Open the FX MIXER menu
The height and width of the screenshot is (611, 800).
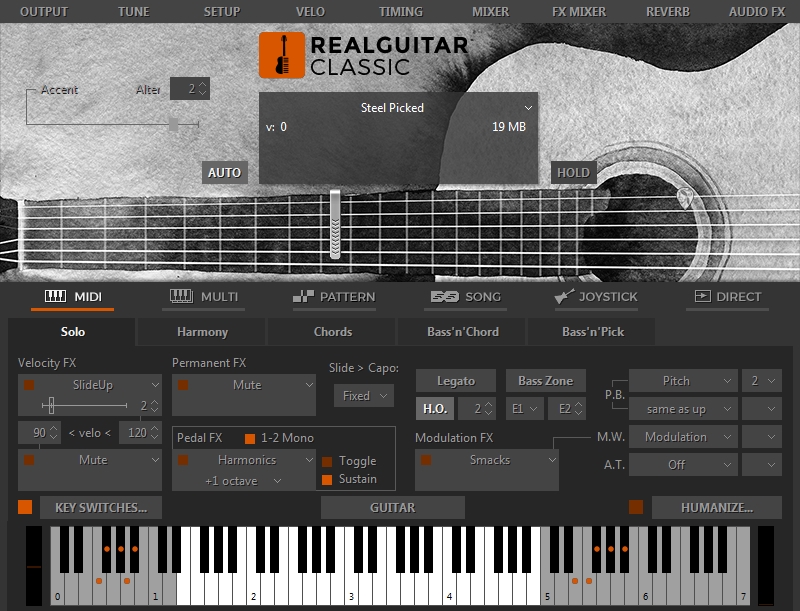[x=579, y=11]
